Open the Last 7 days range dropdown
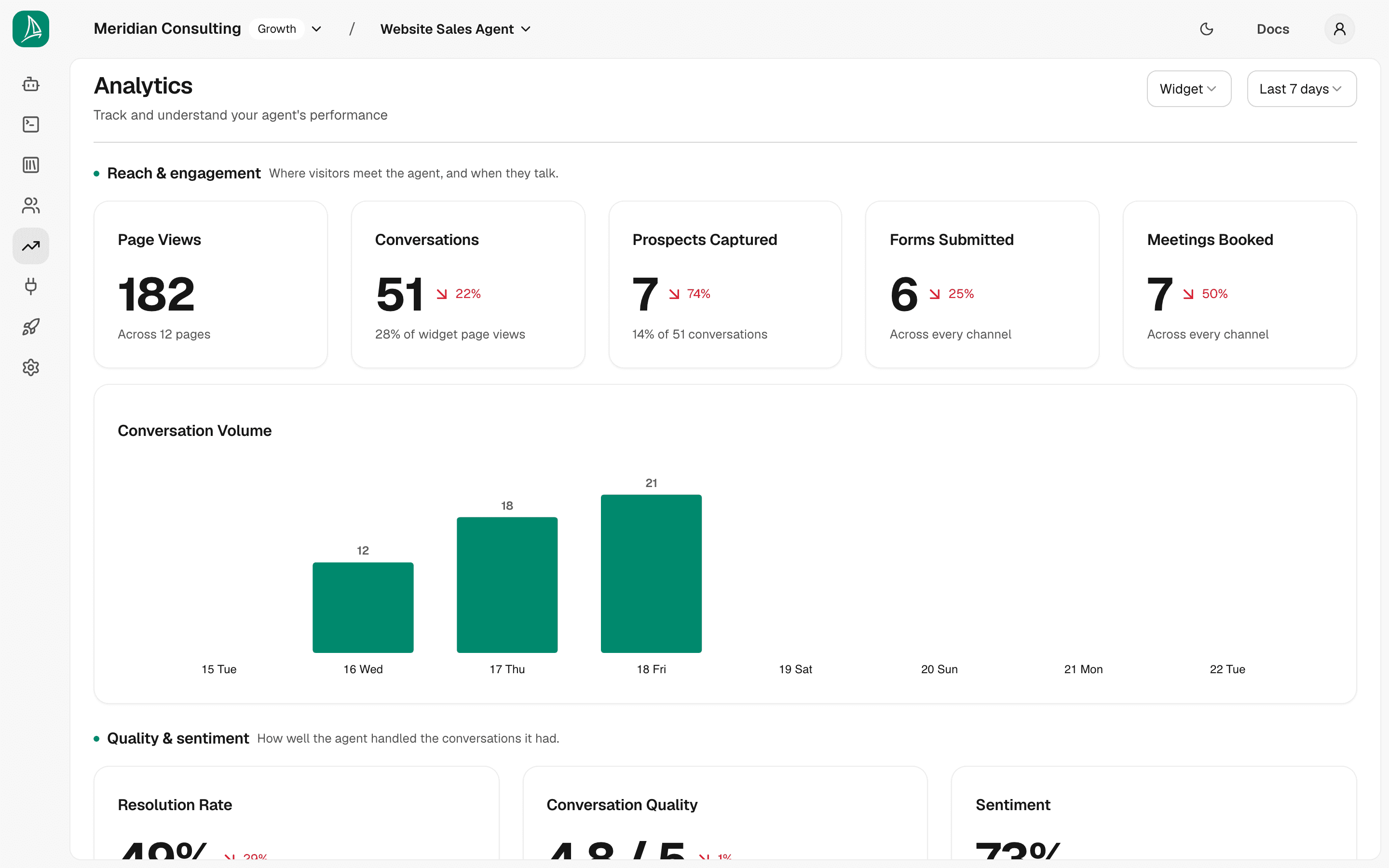The width and height of the screenshot is (1389, 868). 1301,89
